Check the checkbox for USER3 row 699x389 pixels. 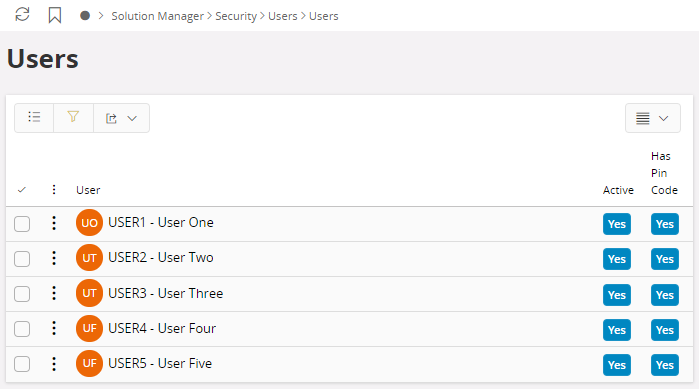pos(22,294)
